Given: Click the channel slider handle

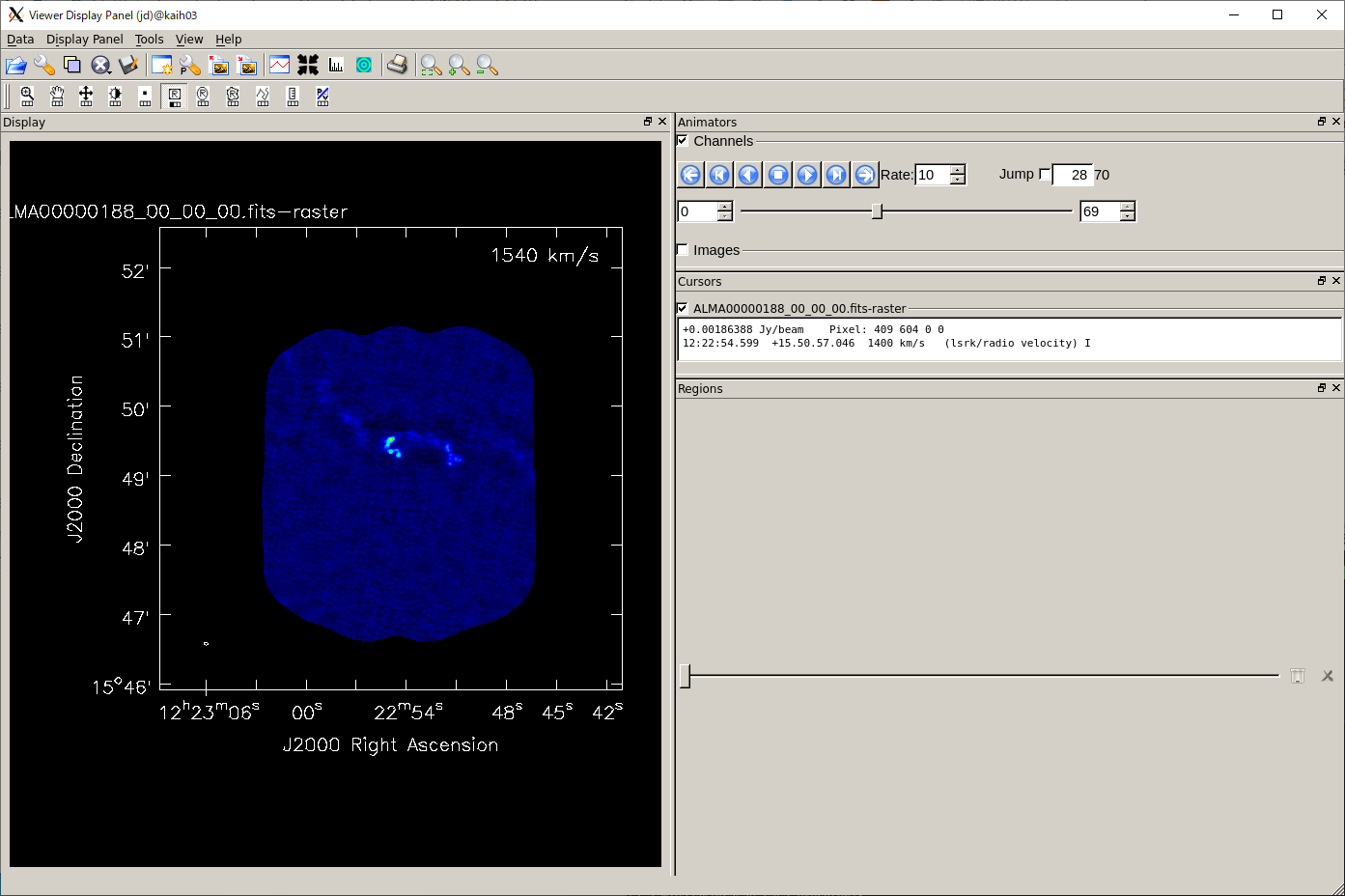Looking at the screenshot, I should click(x=877, y=211).
